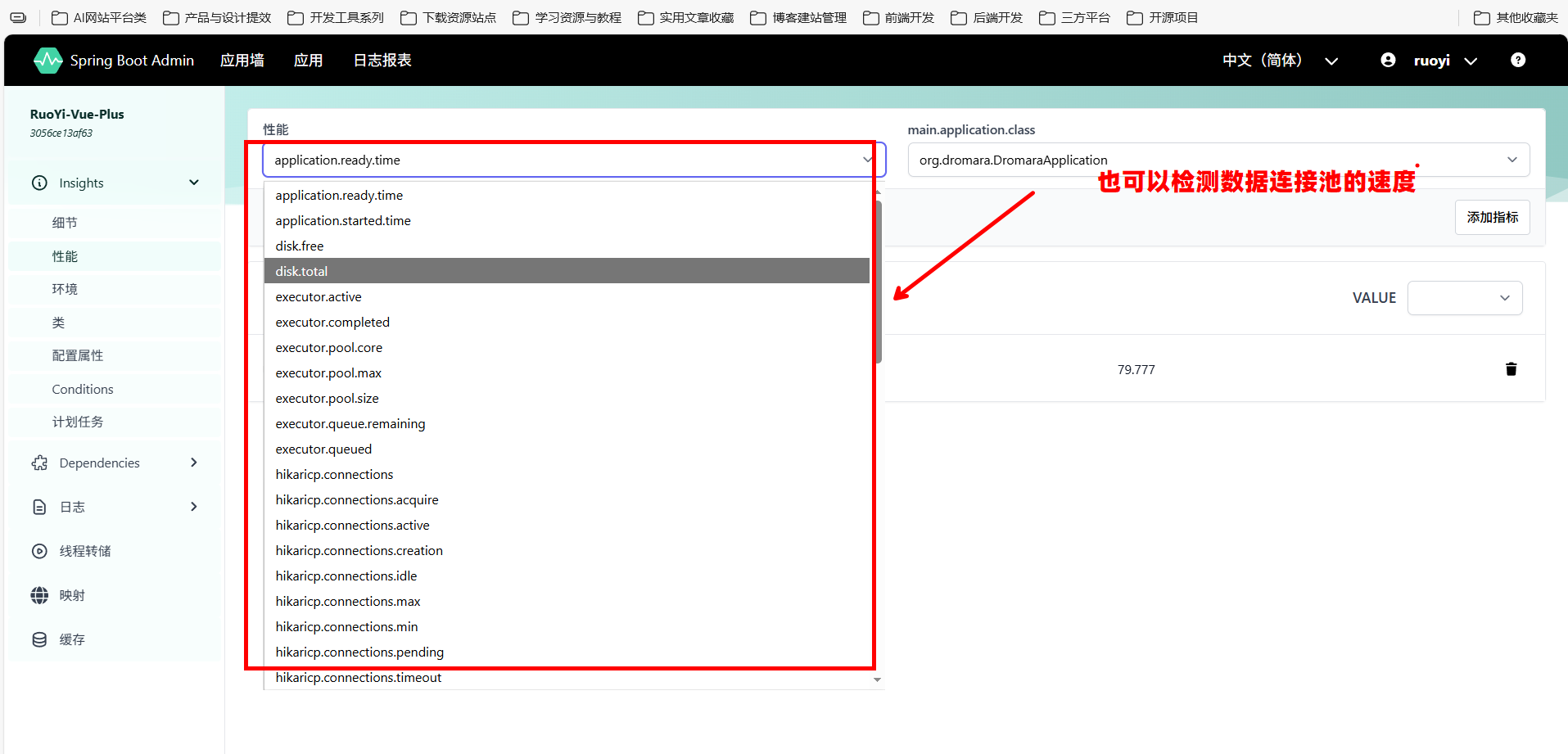Open 日志报表 in the top navigation
The width and height of the screenshot is (1568, 754).
[382, 61]
